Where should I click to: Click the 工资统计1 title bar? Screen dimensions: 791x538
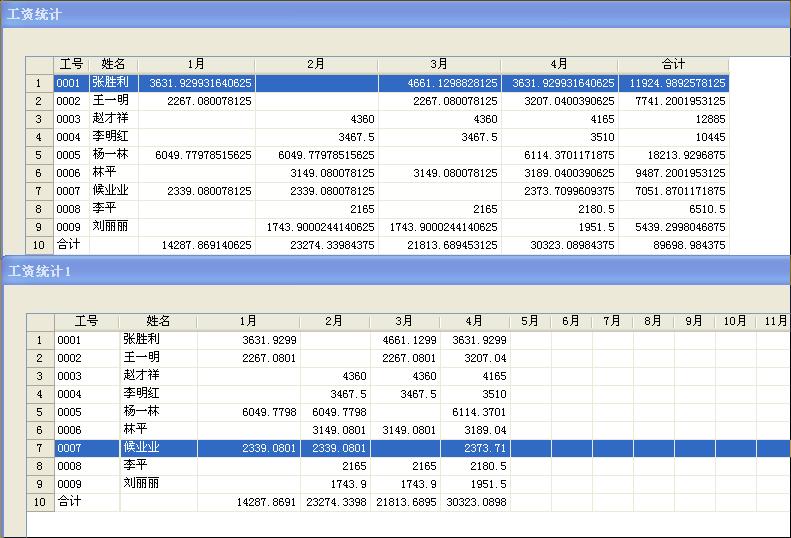[396, 271]
